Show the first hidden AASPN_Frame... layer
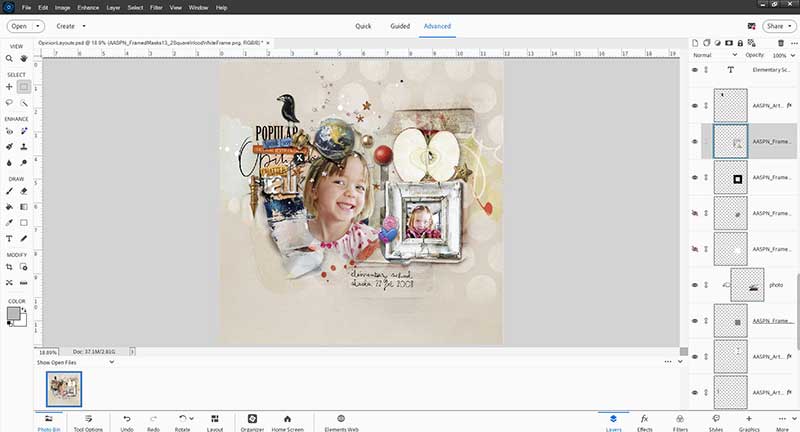The height and width of the screenshot is (432, 800). pos(695,213)
